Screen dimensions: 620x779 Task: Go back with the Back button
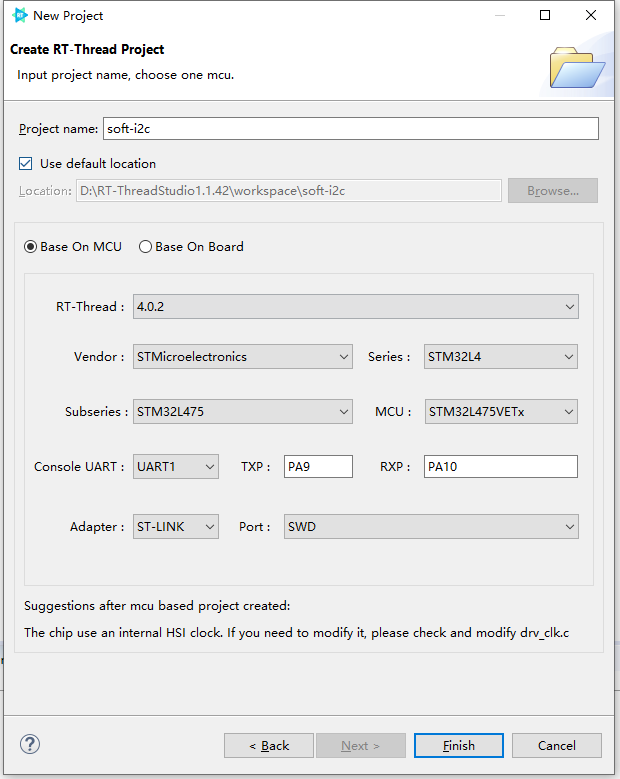click(x=269, y=746)
